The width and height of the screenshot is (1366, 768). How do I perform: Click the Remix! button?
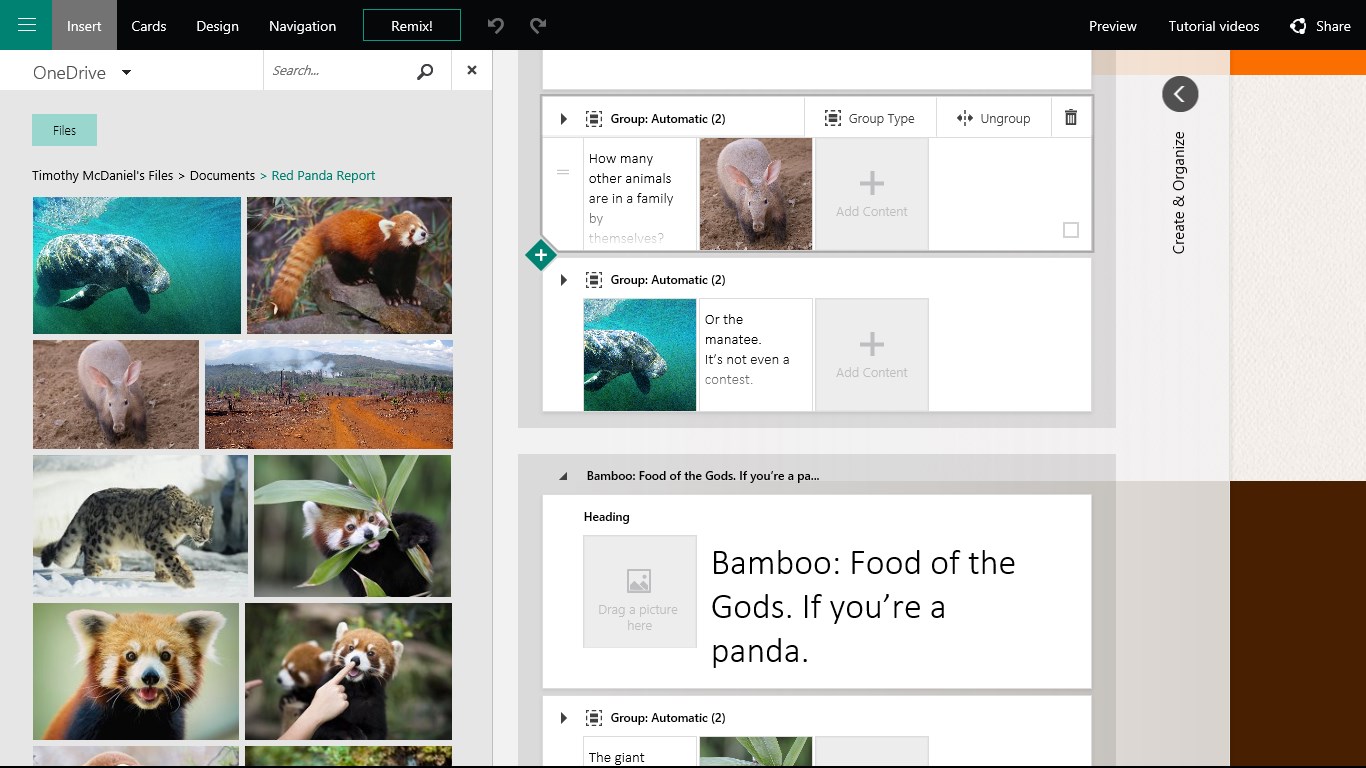tap(412, 26)
